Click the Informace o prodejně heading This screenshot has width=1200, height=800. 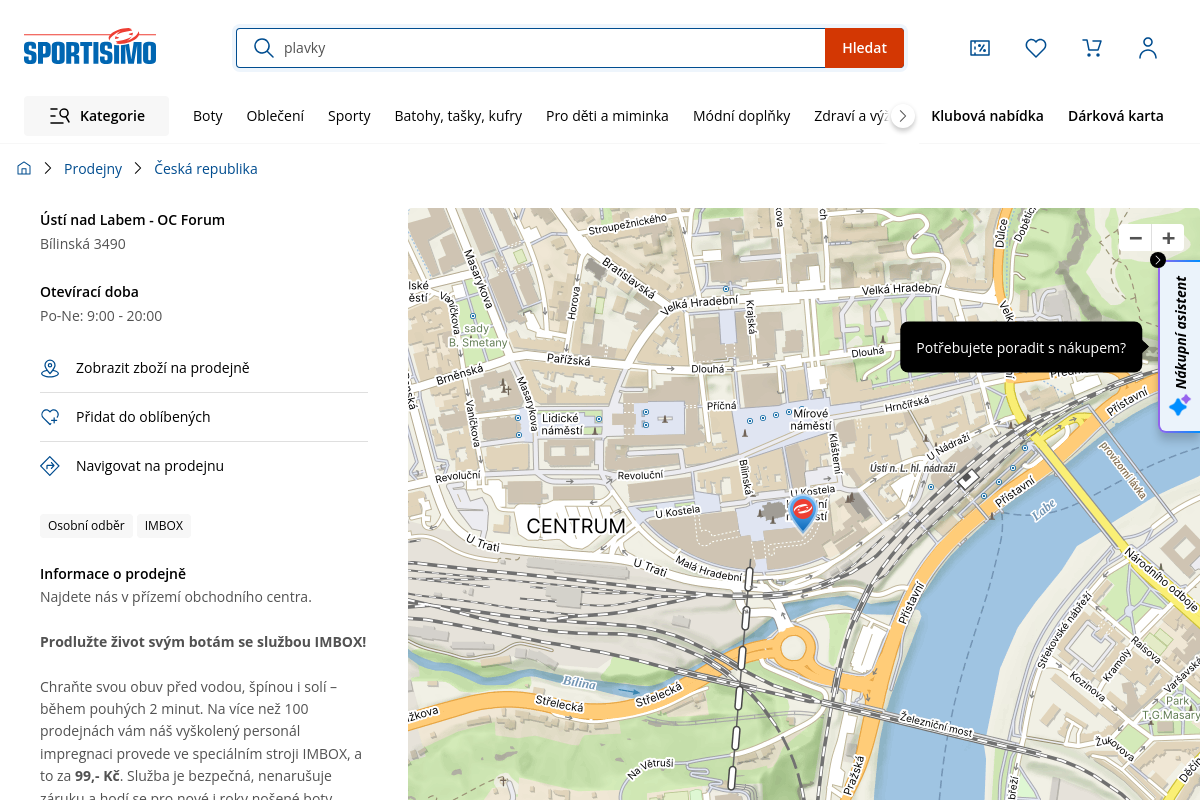point(113,573)
